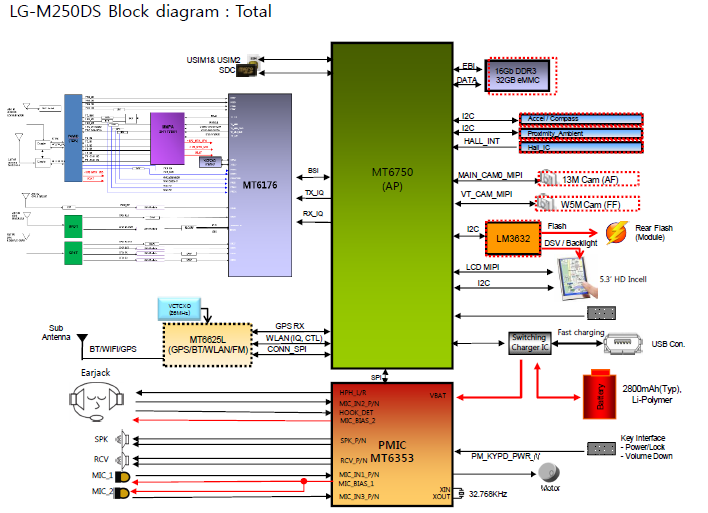Click the PM_KYPD_PWR_N label

click(505, 457)
